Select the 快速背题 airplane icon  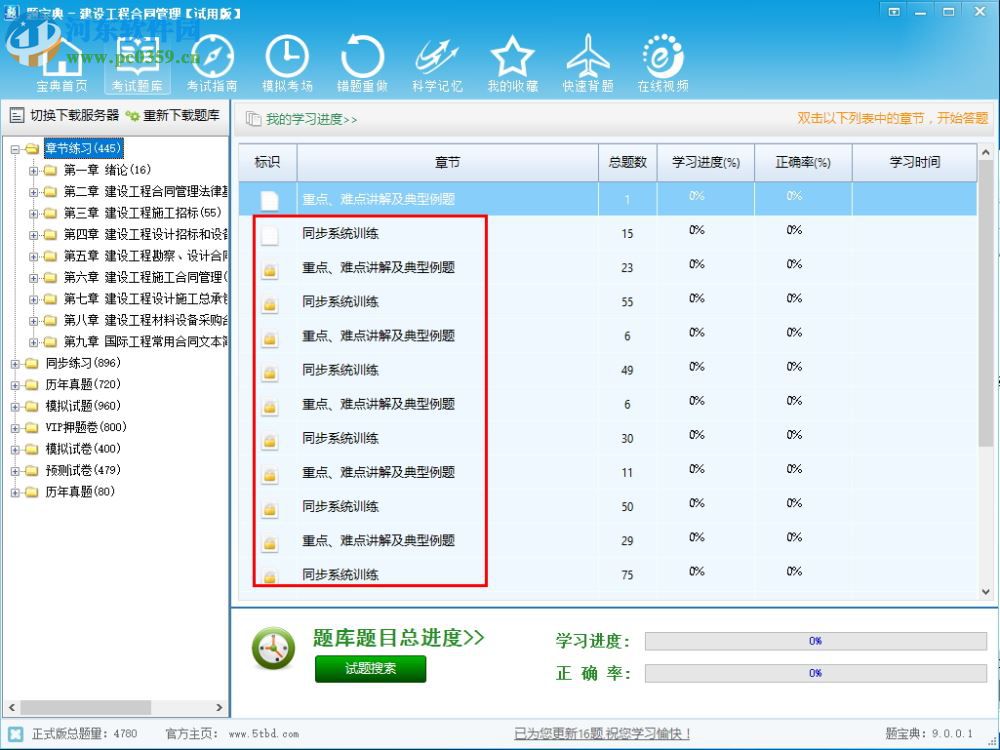[x=587, y=57]
